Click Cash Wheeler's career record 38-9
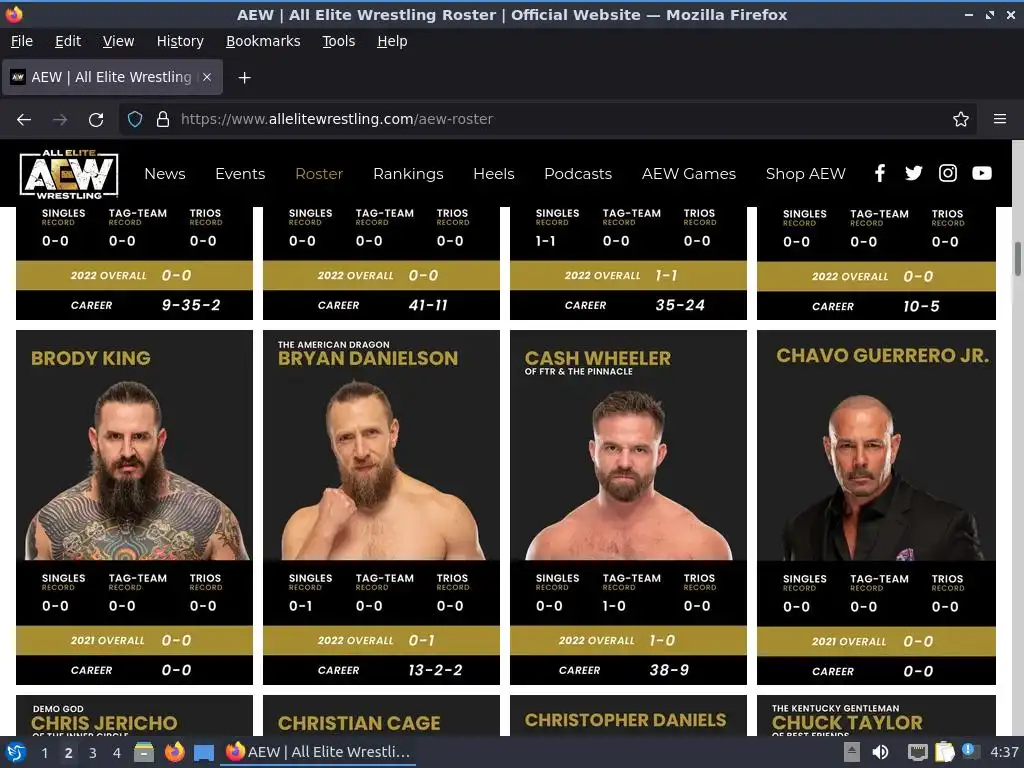1024x768 pixels. click(x=669, y=670)
